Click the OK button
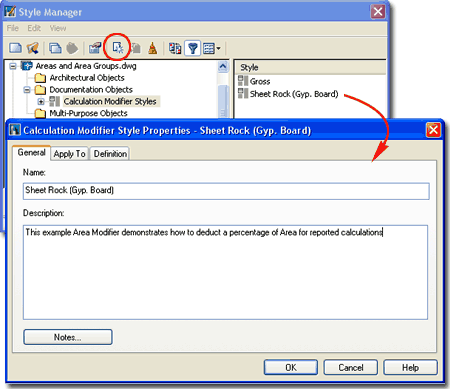 [x=291, y=367]
